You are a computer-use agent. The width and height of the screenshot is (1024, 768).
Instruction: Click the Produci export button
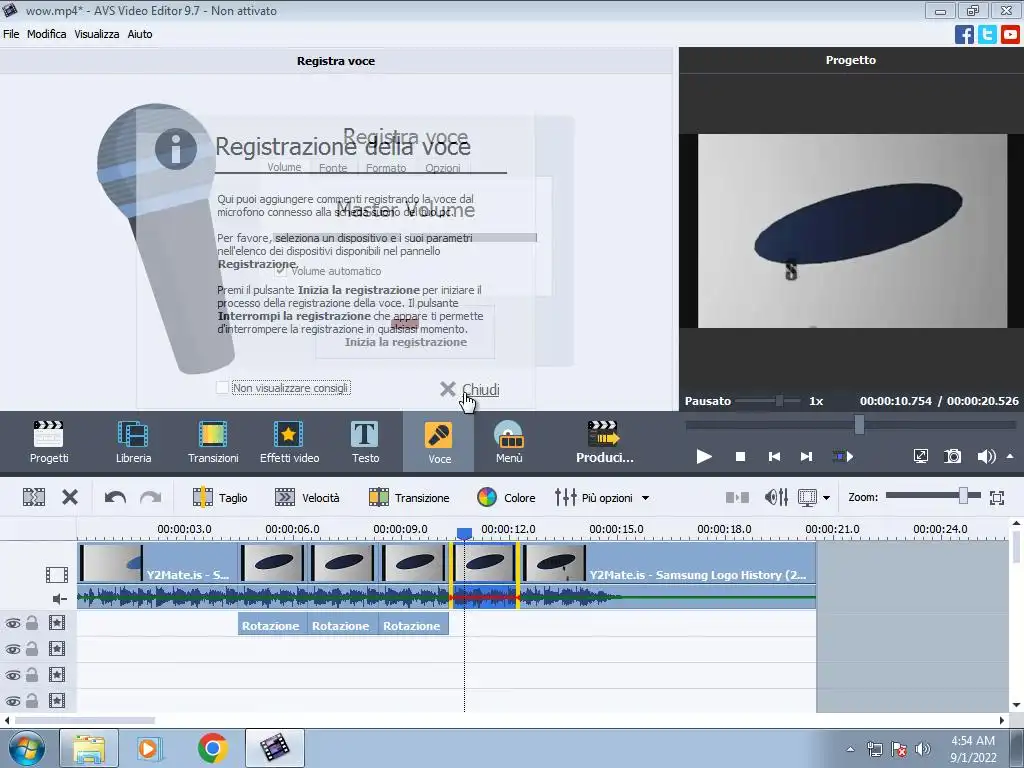tap(604, 442)
